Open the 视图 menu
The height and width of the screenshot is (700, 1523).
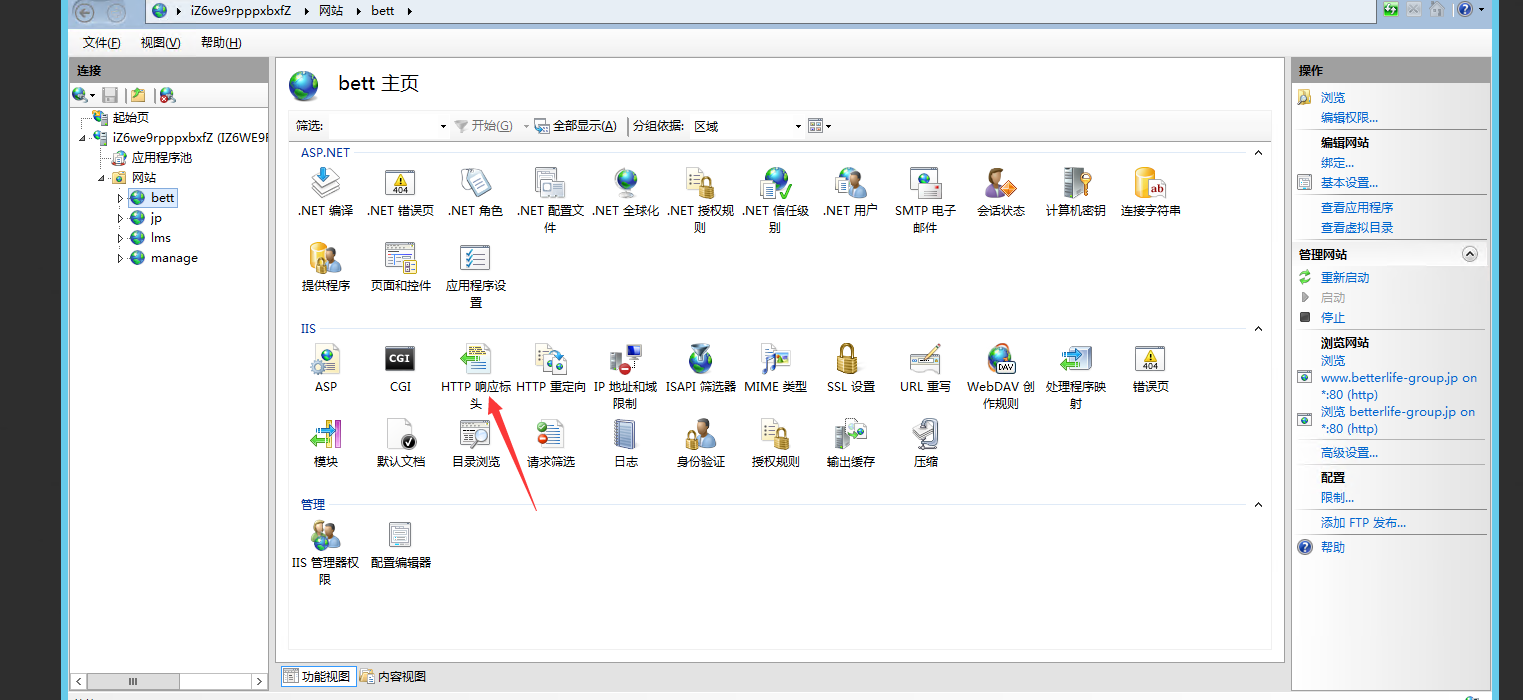click(160, 42)
